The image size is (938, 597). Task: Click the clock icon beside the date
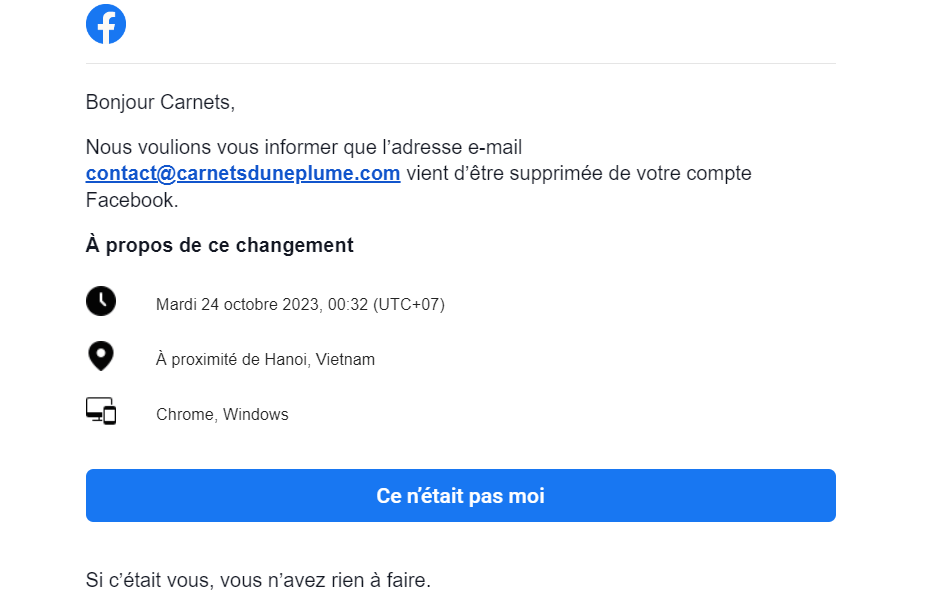[101, 301]
